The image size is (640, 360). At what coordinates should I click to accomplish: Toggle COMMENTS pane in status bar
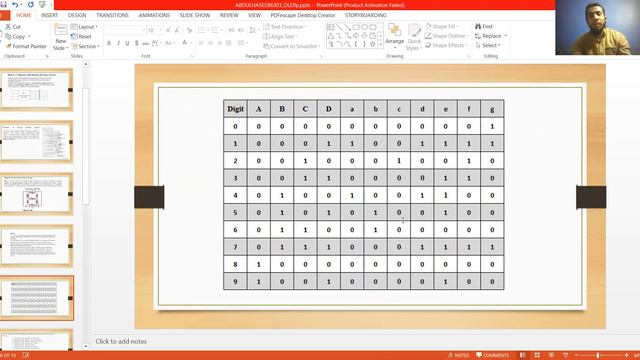pos(492,356)
